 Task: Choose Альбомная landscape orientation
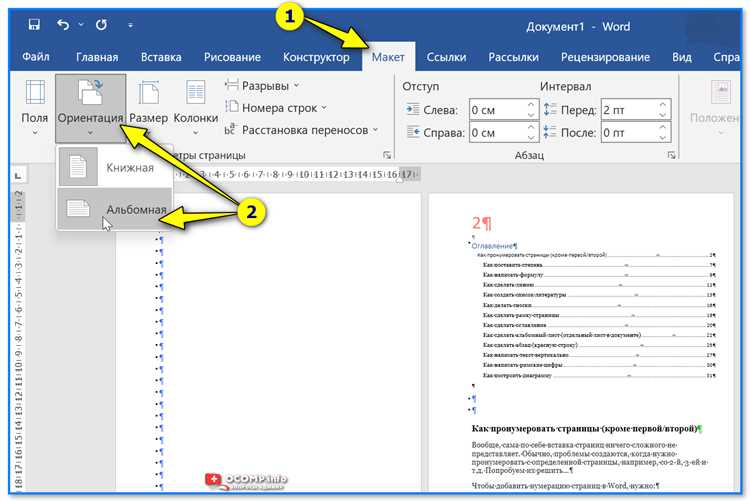[115, 208]
